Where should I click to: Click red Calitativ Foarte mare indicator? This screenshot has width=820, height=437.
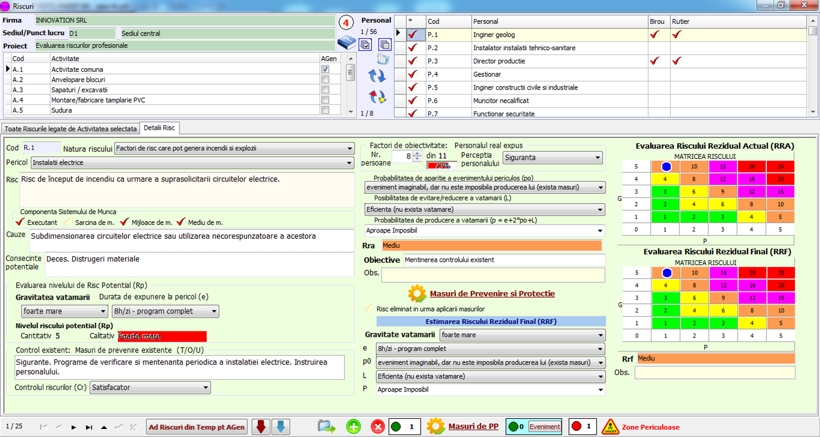click(x=162, y=336)
